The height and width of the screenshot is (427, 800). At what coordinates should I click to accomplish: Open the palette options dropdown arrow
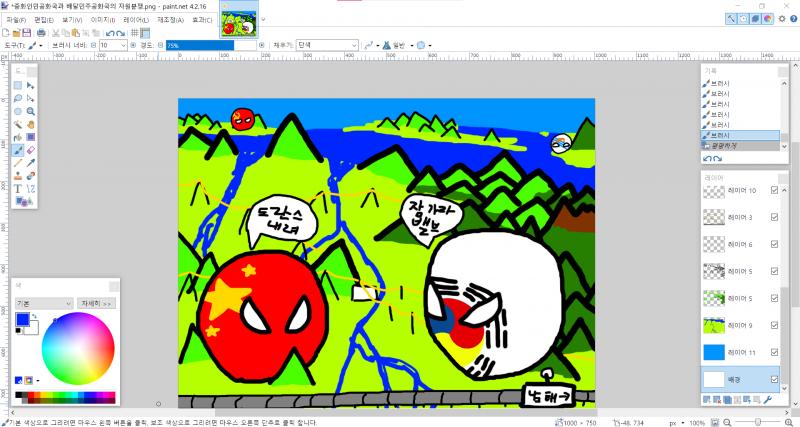38,381
